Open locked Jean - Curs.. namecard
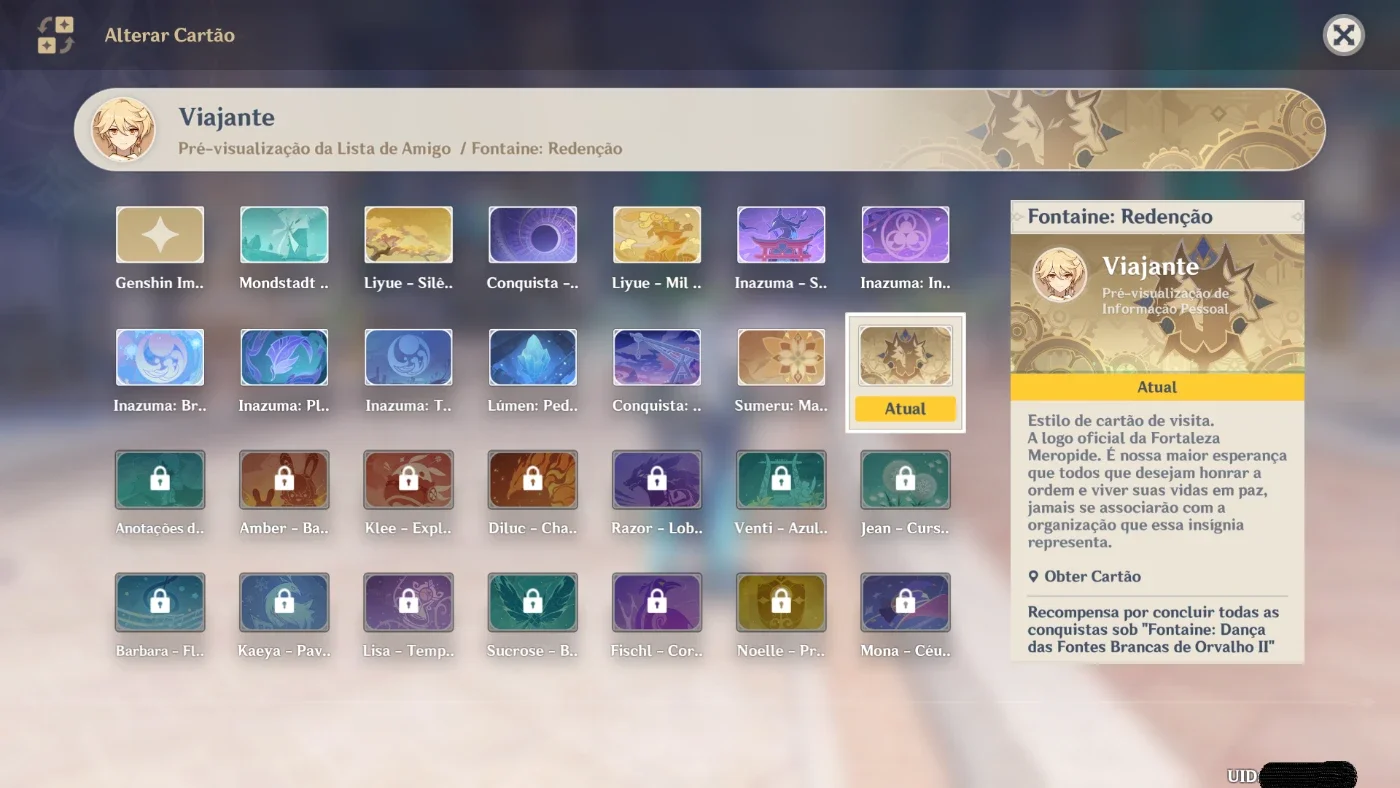 click(x=905, y=480)
